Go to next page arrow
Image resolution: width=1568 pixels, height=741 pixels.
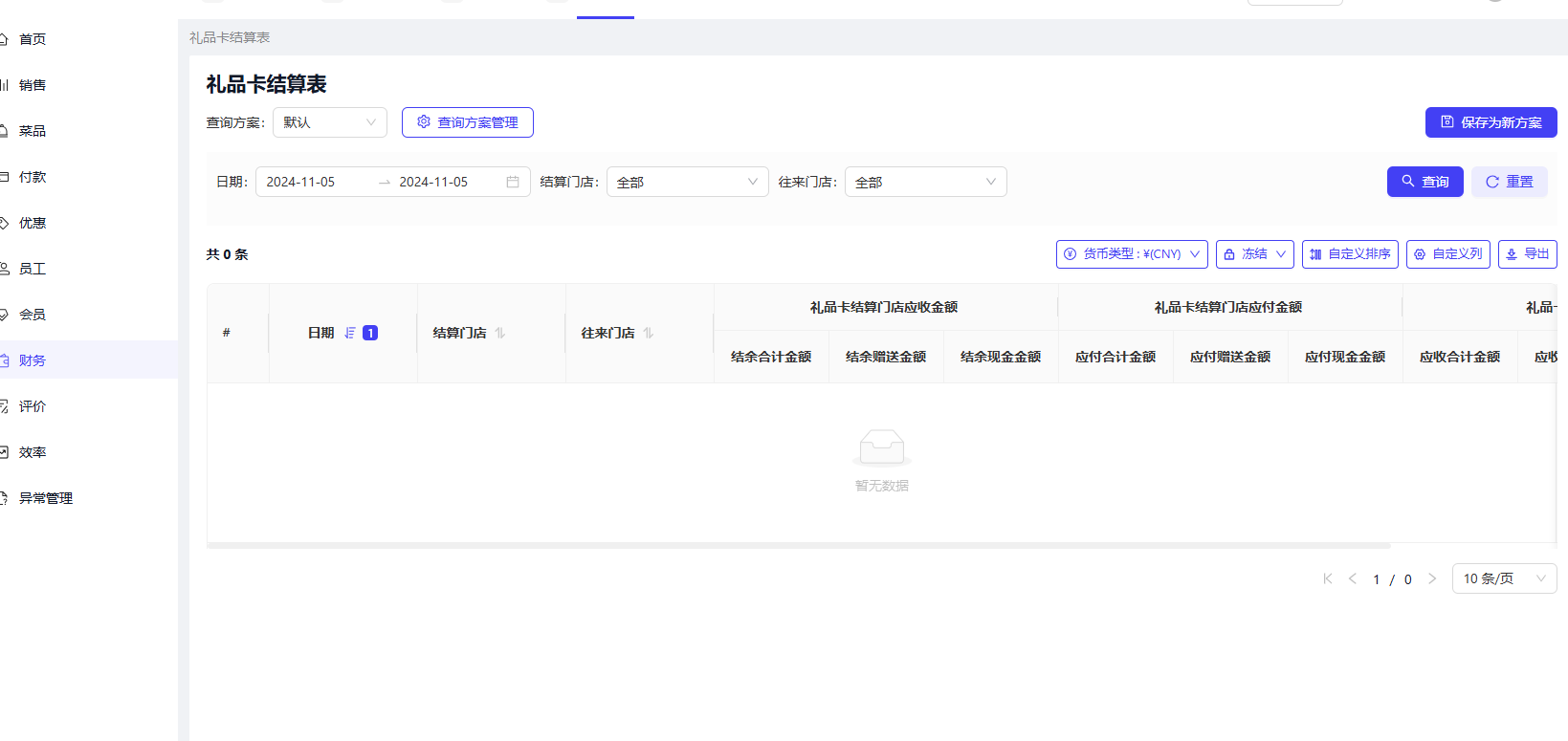coord(1432,578)
